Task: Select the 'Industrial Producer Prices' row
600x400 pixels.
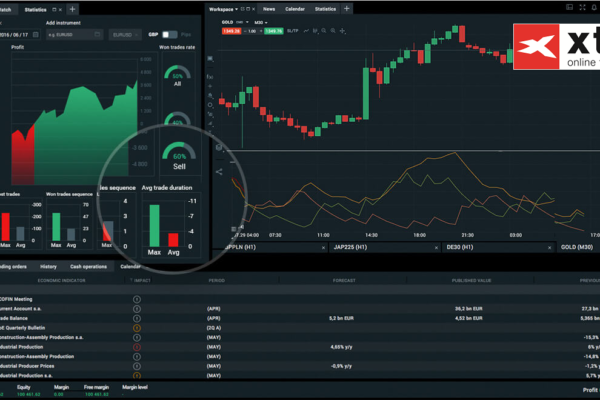Action: pos(300,366)
